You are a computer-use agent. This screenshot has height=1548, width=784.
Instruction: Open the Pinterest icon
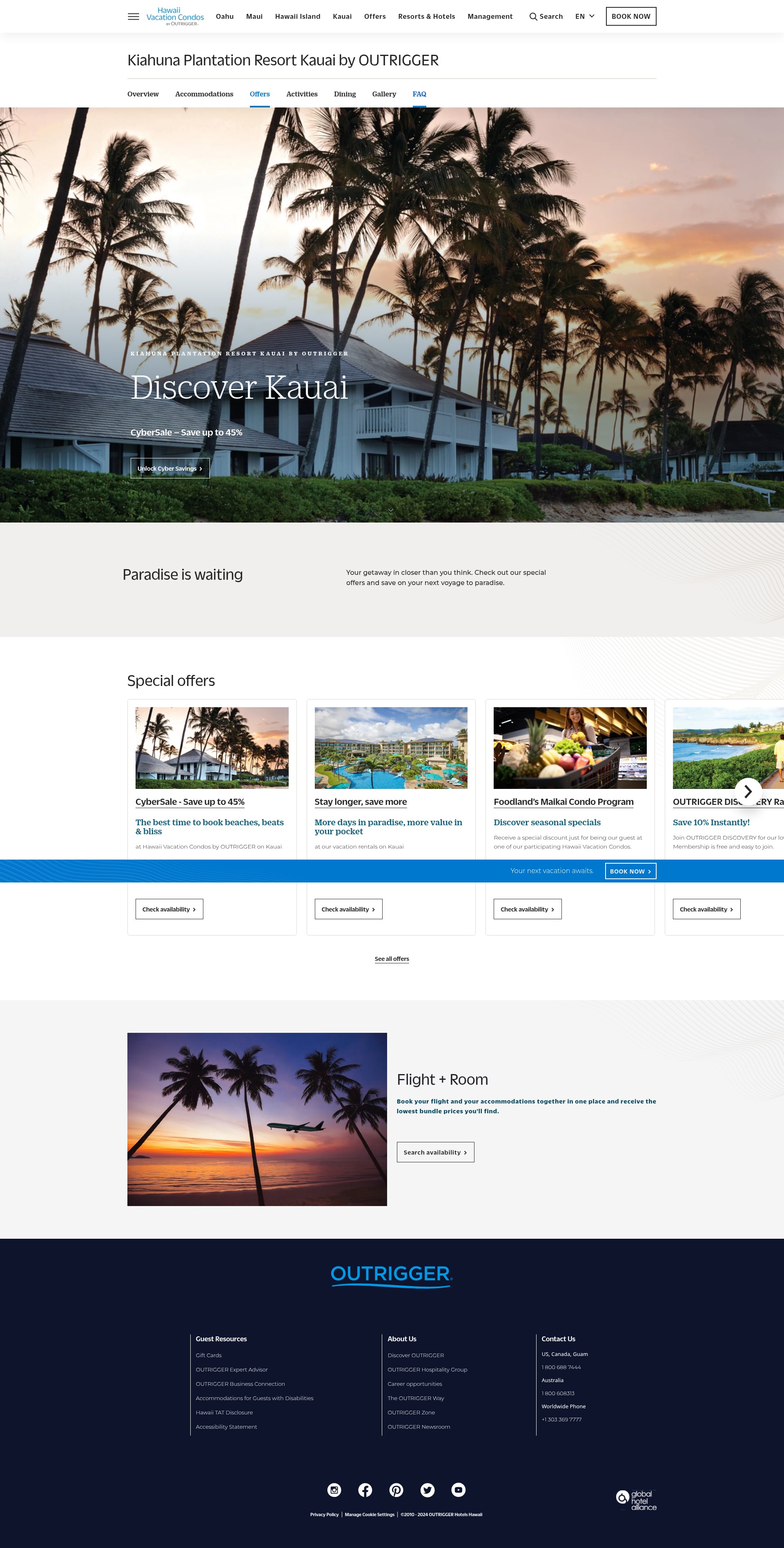pyautogui.click(x=396, y=1490)
